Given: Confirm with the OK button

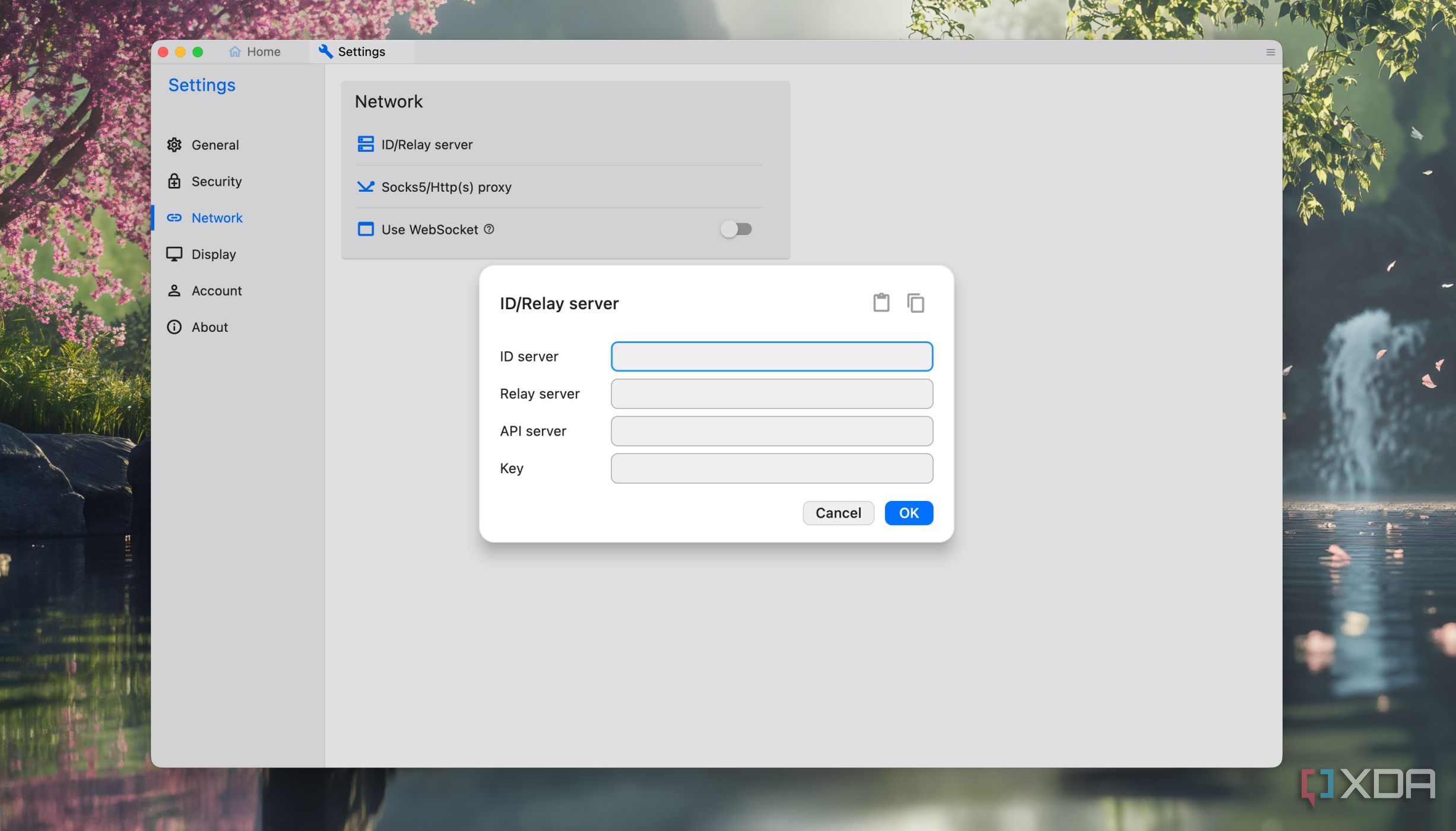Looking at the screenshot, I should pos(909,513).
